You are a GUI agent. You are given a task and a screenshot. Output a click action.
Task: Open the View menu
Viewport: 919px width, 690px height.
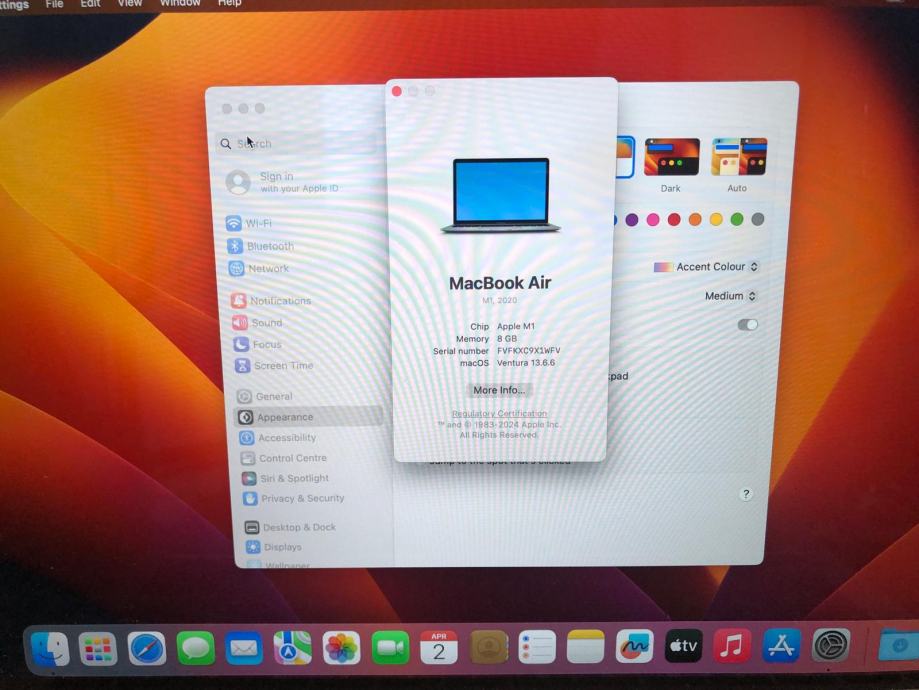130,3
